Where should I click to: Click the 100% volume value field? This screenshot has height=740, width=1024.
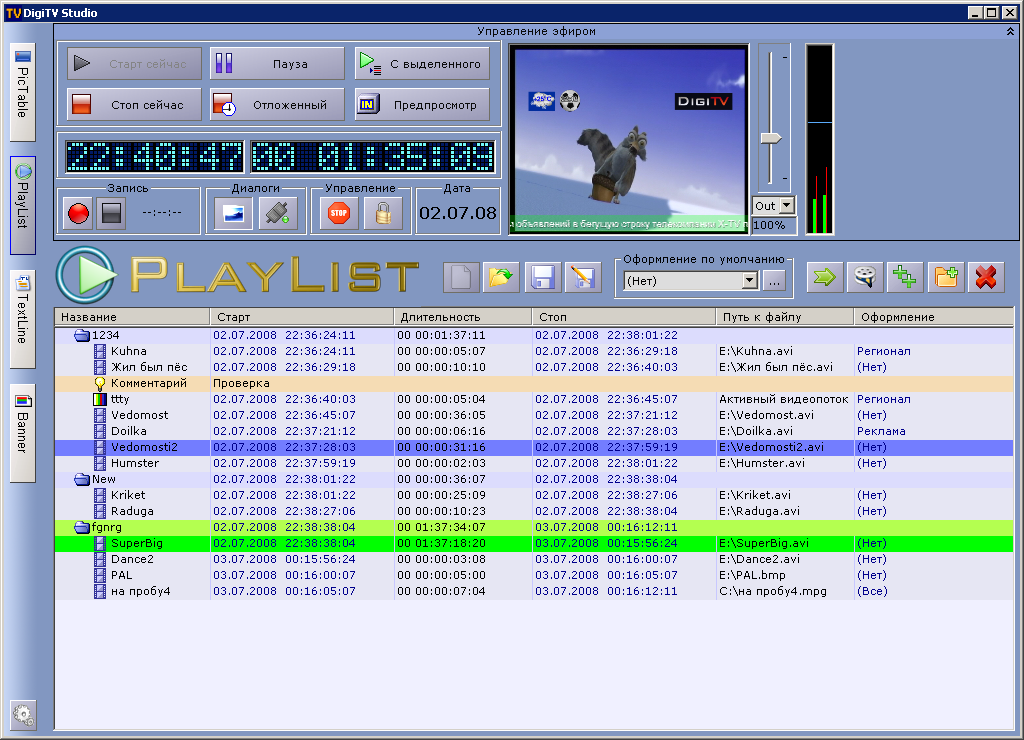point(774,225)
